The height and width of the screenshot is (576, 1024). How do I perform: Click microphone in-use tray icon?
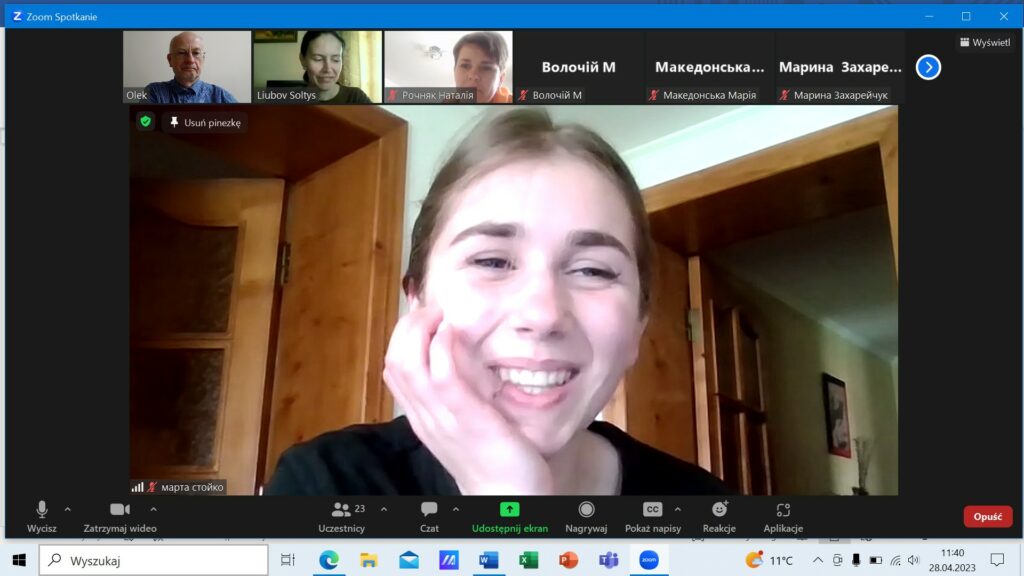[x=856, y=560]
